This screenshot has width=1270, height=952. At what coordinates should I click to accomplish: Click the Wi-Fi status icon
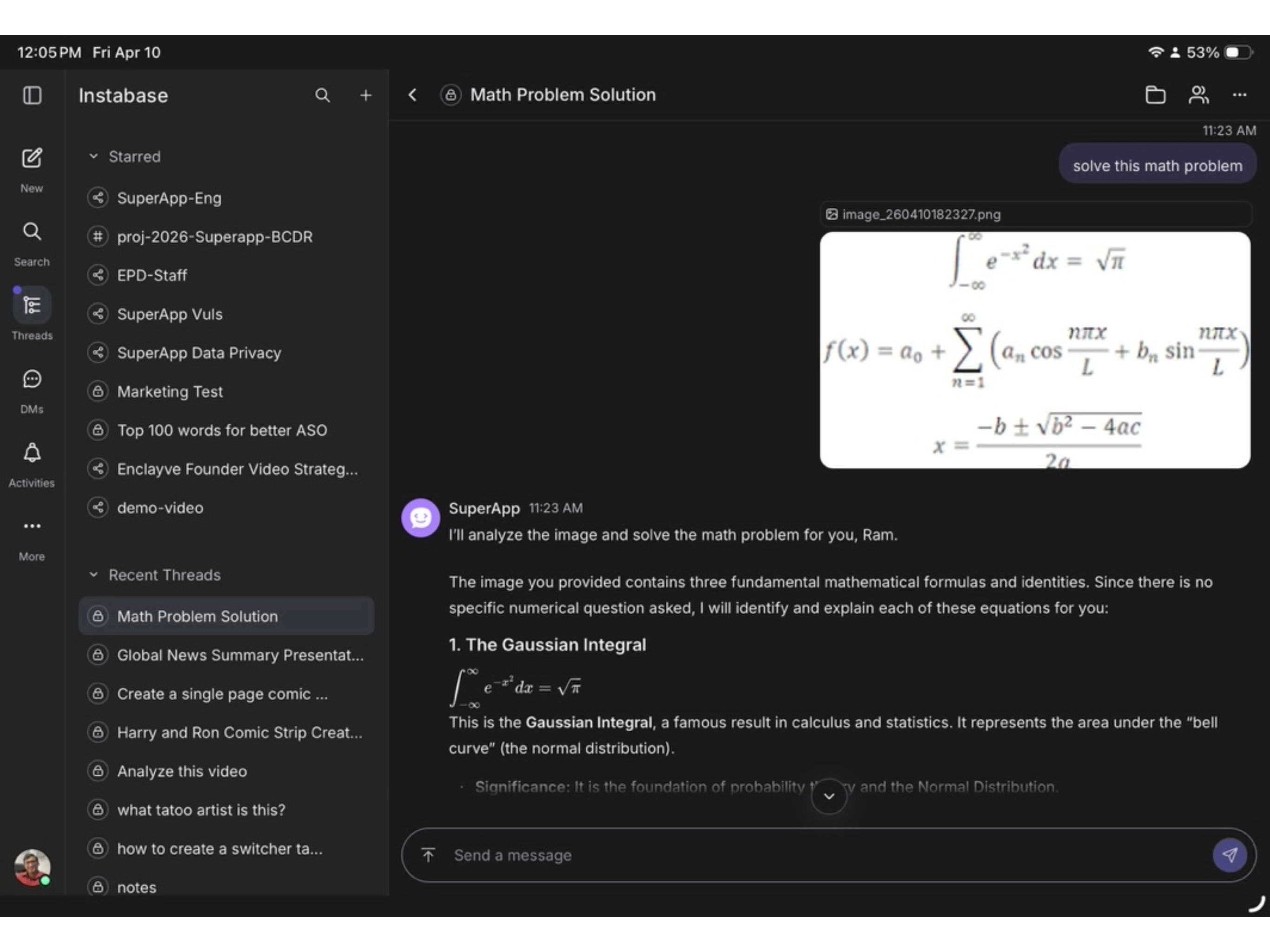[x=1155, y=52]
